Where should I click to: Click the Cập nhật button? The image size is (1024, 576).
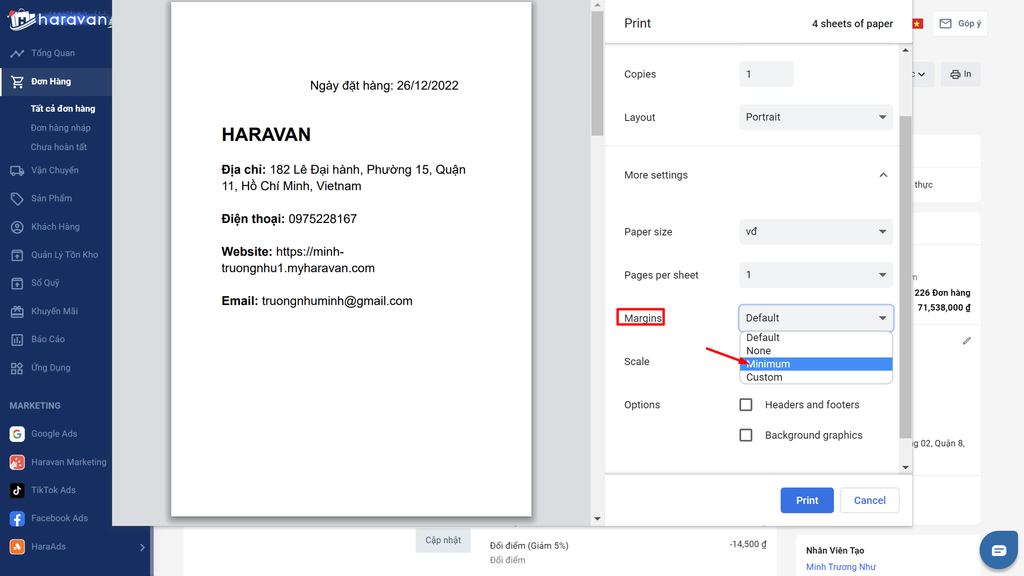tap(443, 540)
